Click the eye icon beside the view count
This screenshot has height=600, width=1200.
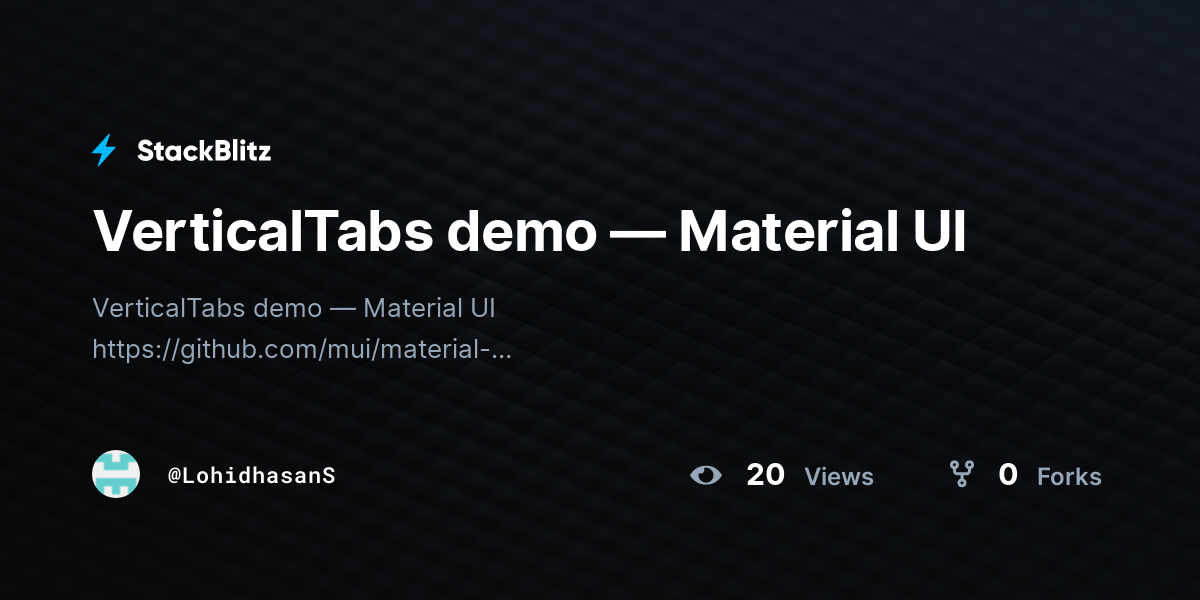(x=706, y=475)
